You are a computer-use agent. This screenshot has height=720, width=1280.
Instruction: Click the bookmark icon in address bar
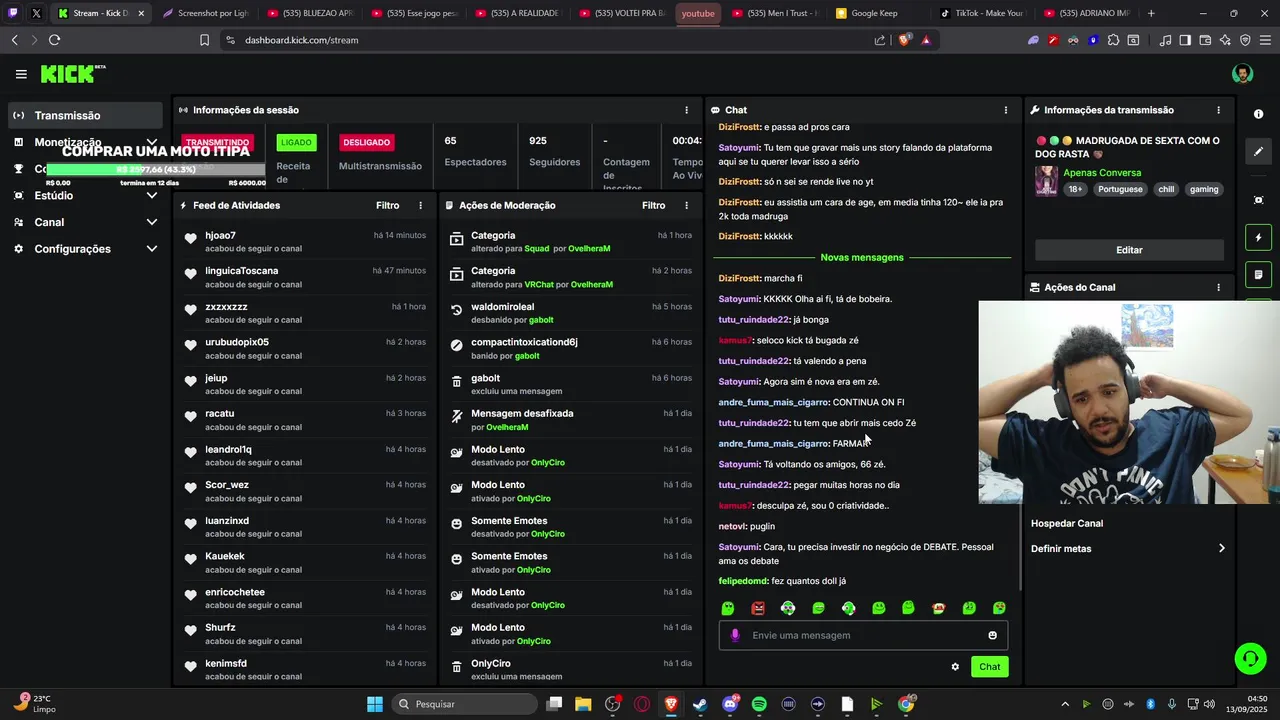point(204,40)
